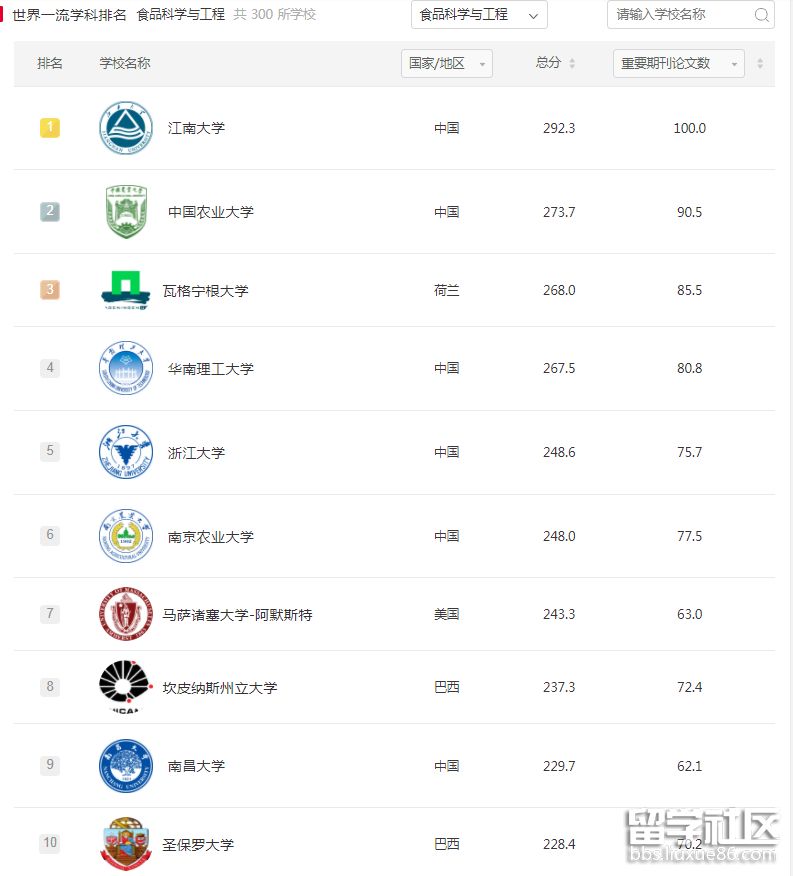Click 瓦格宁根大学 name link
This screenshot has height=876, width=793.
click(205, 291)
